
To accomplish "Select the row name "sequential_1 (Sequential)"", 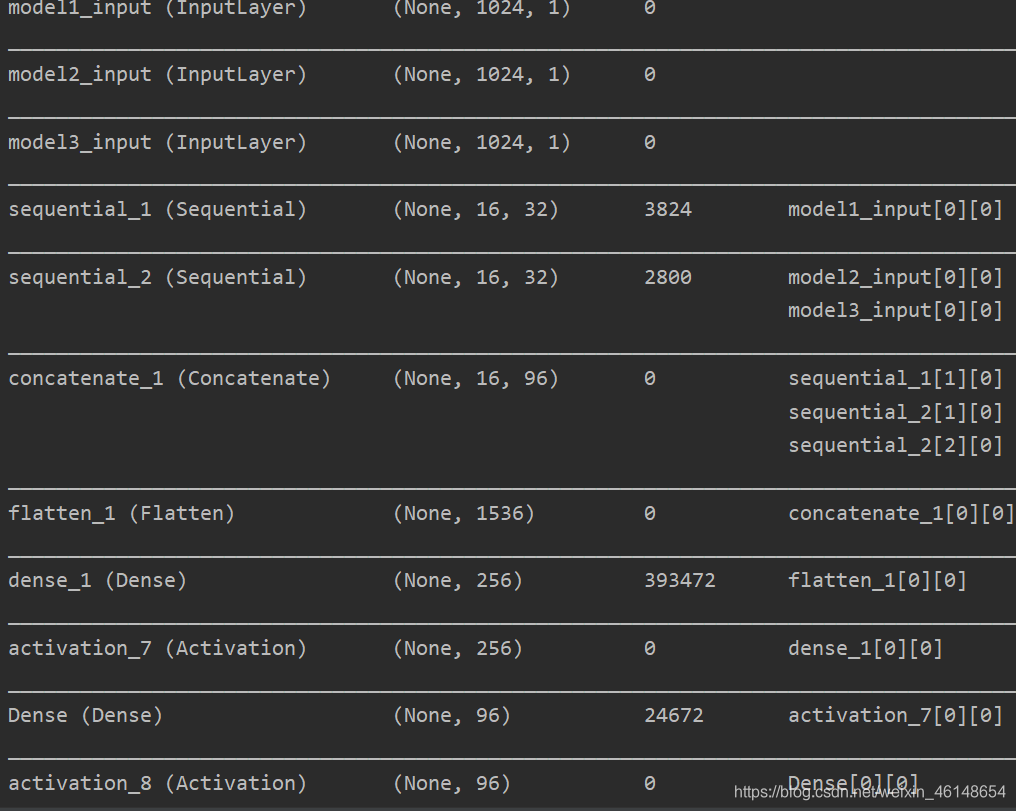I will (x=157, y=209).
